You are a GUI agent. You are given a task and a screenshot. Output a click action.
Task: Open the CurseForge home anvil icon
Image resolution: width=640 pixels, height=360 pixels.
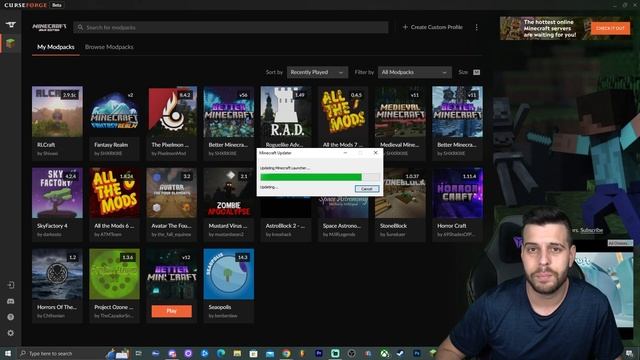click(x=11, y=24)
